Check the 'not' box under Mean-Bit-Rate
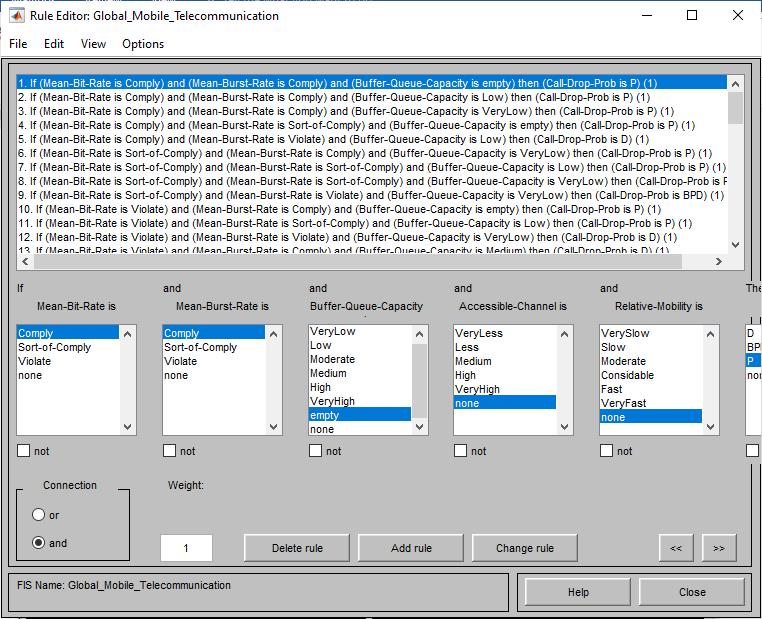 23,450
